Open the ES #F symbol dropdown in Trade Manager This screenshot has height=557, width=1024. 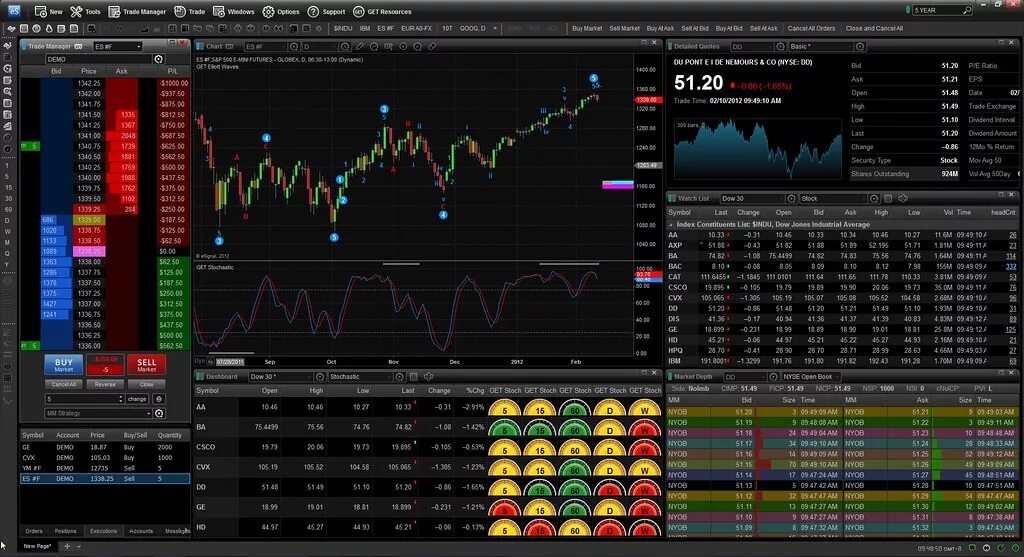coord(118,46)
